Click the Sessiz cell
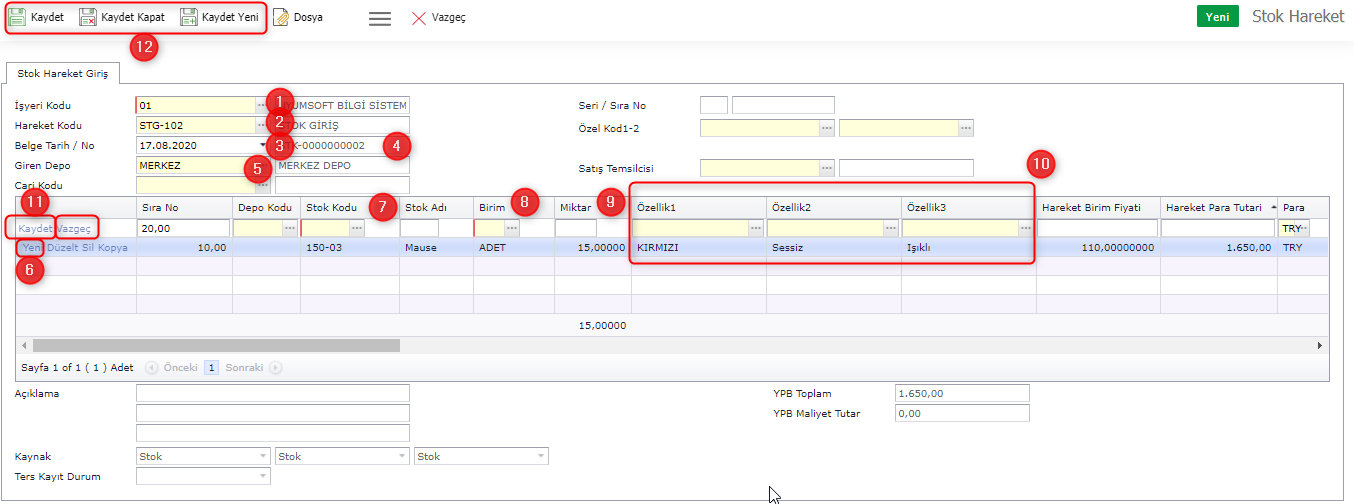 coord(834,247)
